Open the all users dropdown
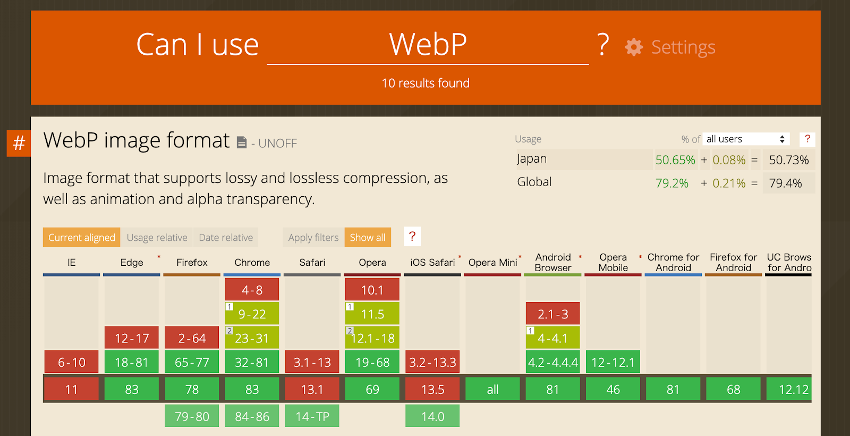The width and height of the screenshot is (850, 436). tap(746, 139)
